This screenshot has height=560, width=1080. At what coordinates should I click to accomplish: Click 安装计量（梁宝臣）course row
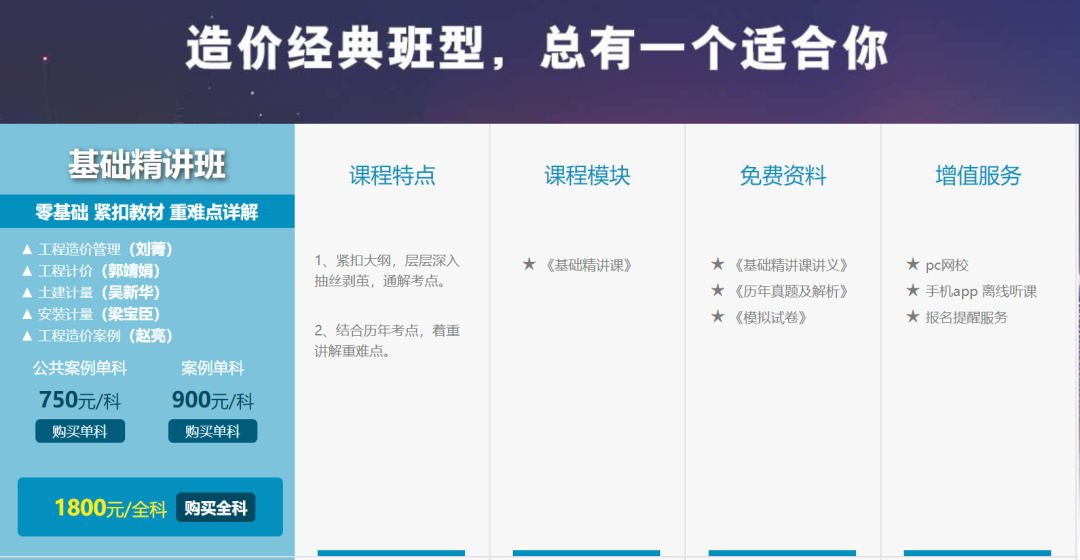point(92,314)
